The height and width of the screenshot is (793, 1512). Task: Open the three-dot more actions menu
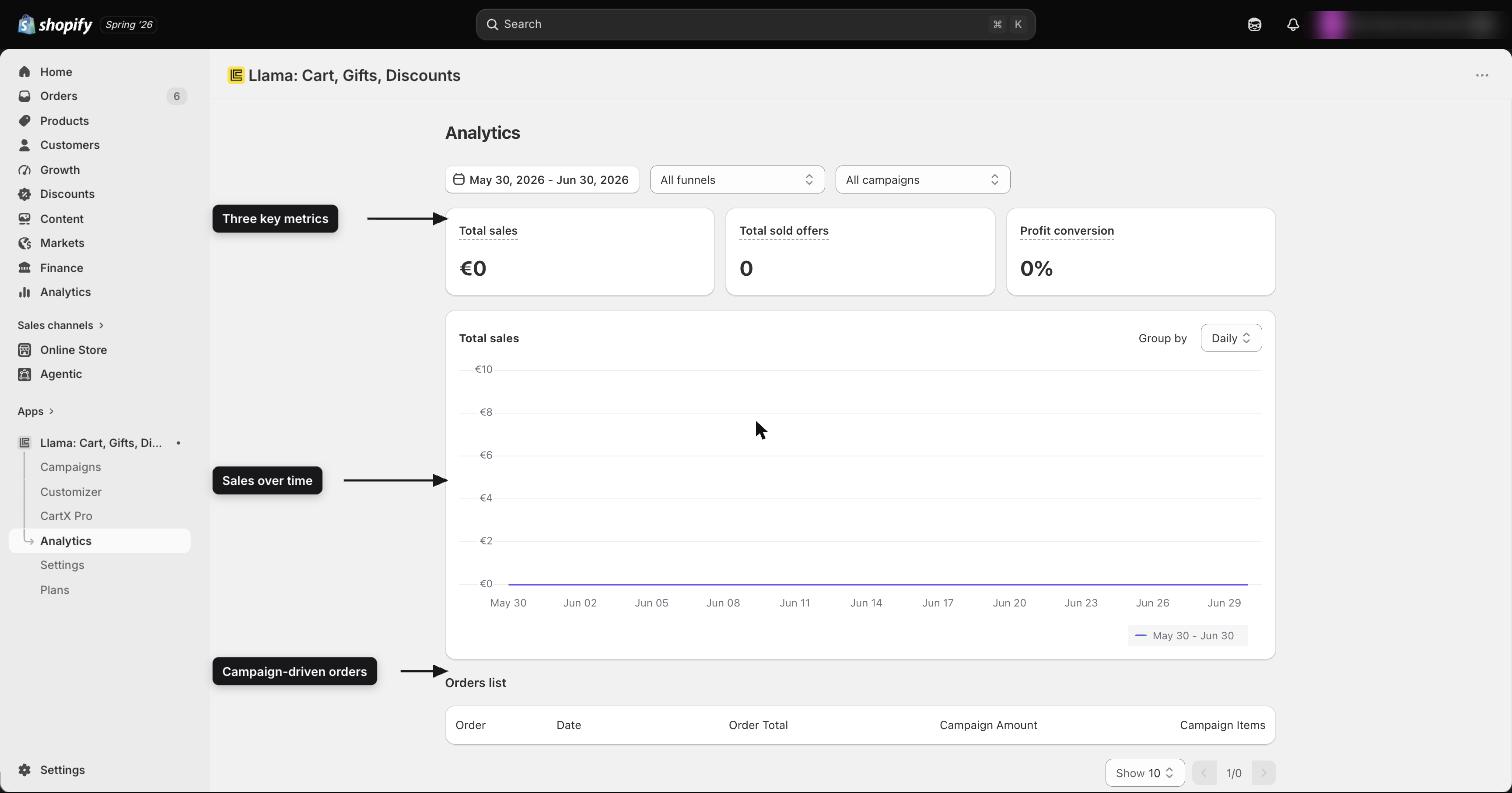tap(1482, 75)
